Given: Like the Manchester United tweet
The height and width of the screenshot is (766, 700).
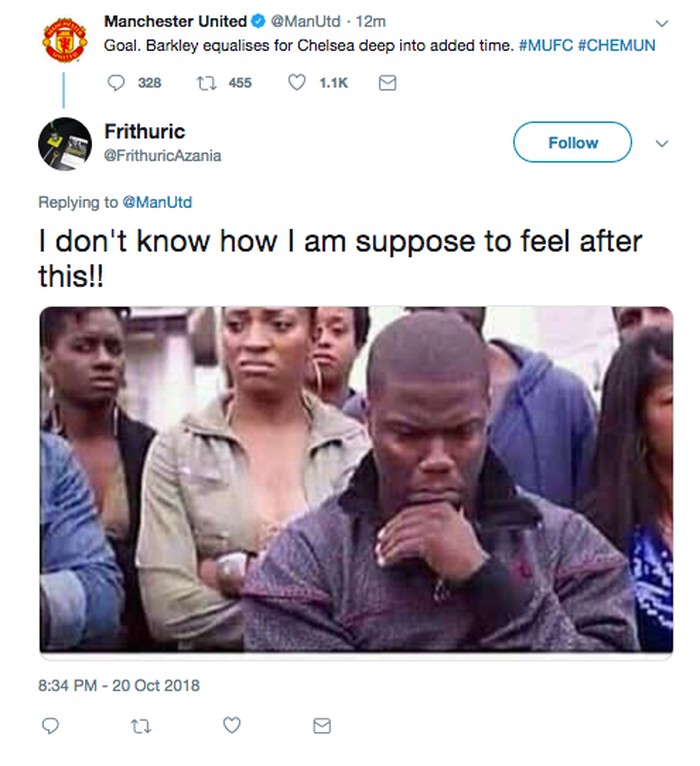Looking at the screenshot, I should tap(297, 83).
